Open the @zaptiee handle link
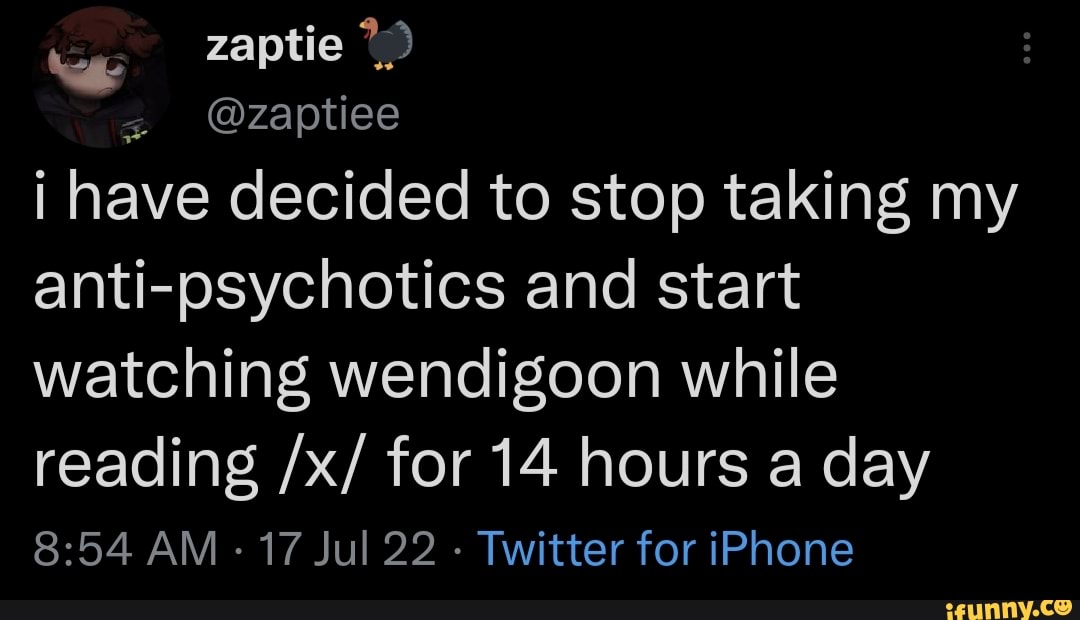Image resolution: width=1080 pixels, height=620 pixels. pos(302,118)
